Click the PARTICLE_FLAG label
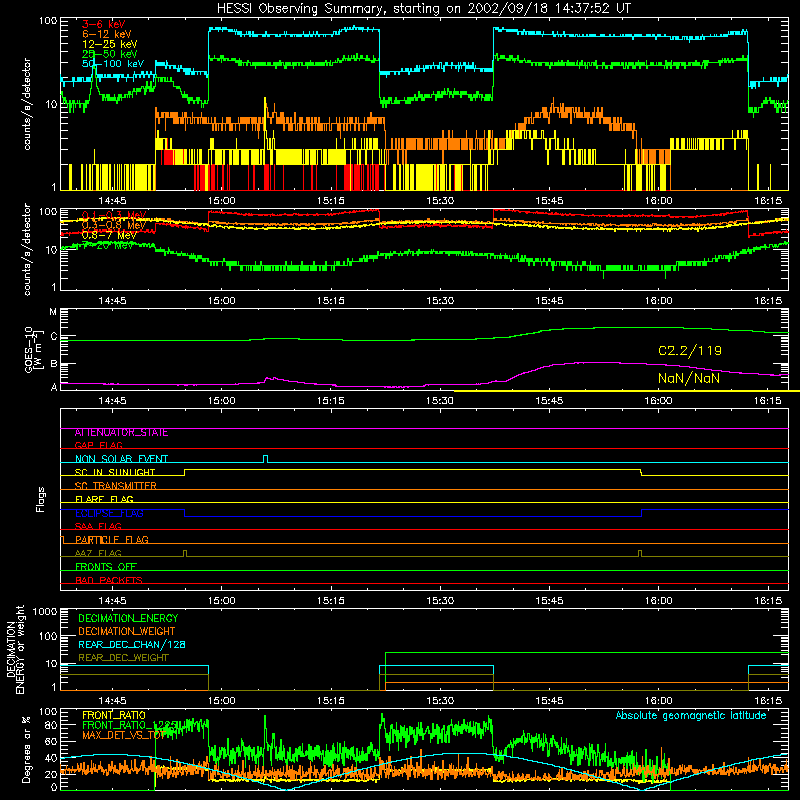Viewport: 800px width, 800px height. point(112,540)
